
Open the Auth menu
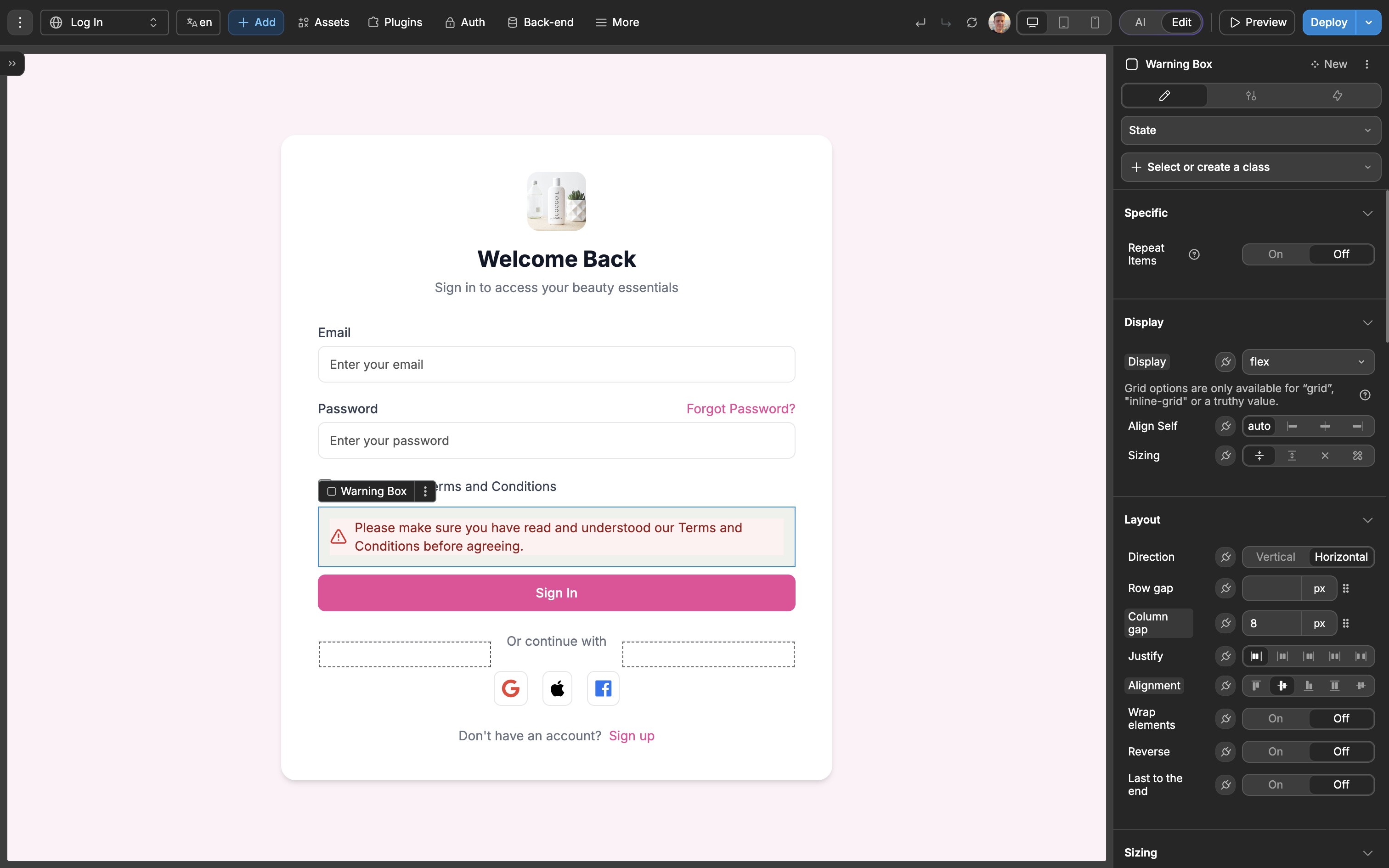(465, 23)
